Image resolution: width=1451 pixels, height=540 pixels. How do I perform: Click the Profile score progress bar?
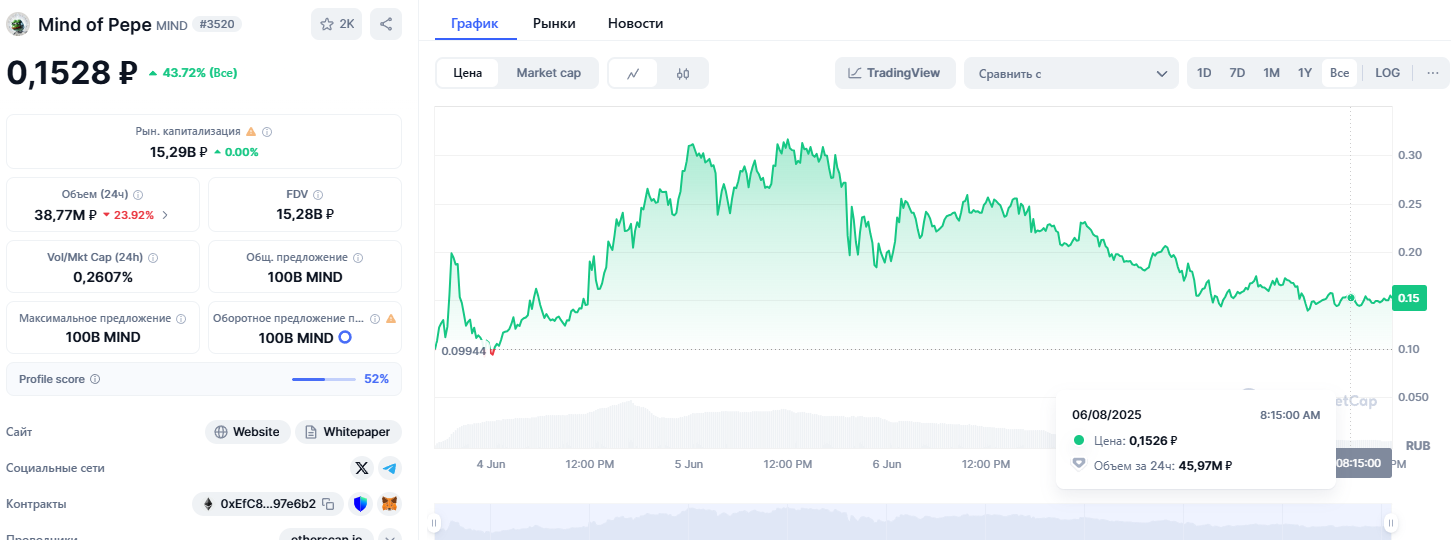(324, 380)
